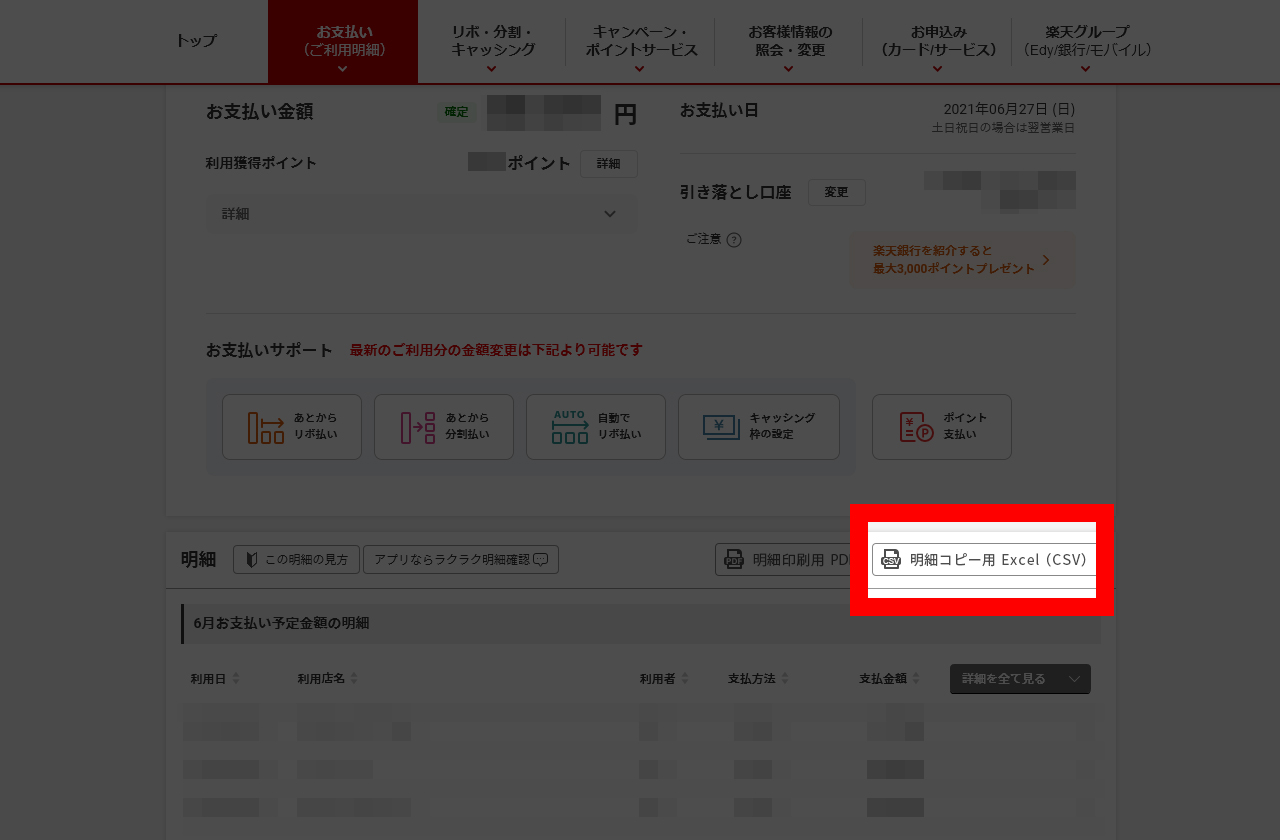Sort the table by 支払金額 column
The height and width of the screenshot is (840, 1280).
click(890, 679)
